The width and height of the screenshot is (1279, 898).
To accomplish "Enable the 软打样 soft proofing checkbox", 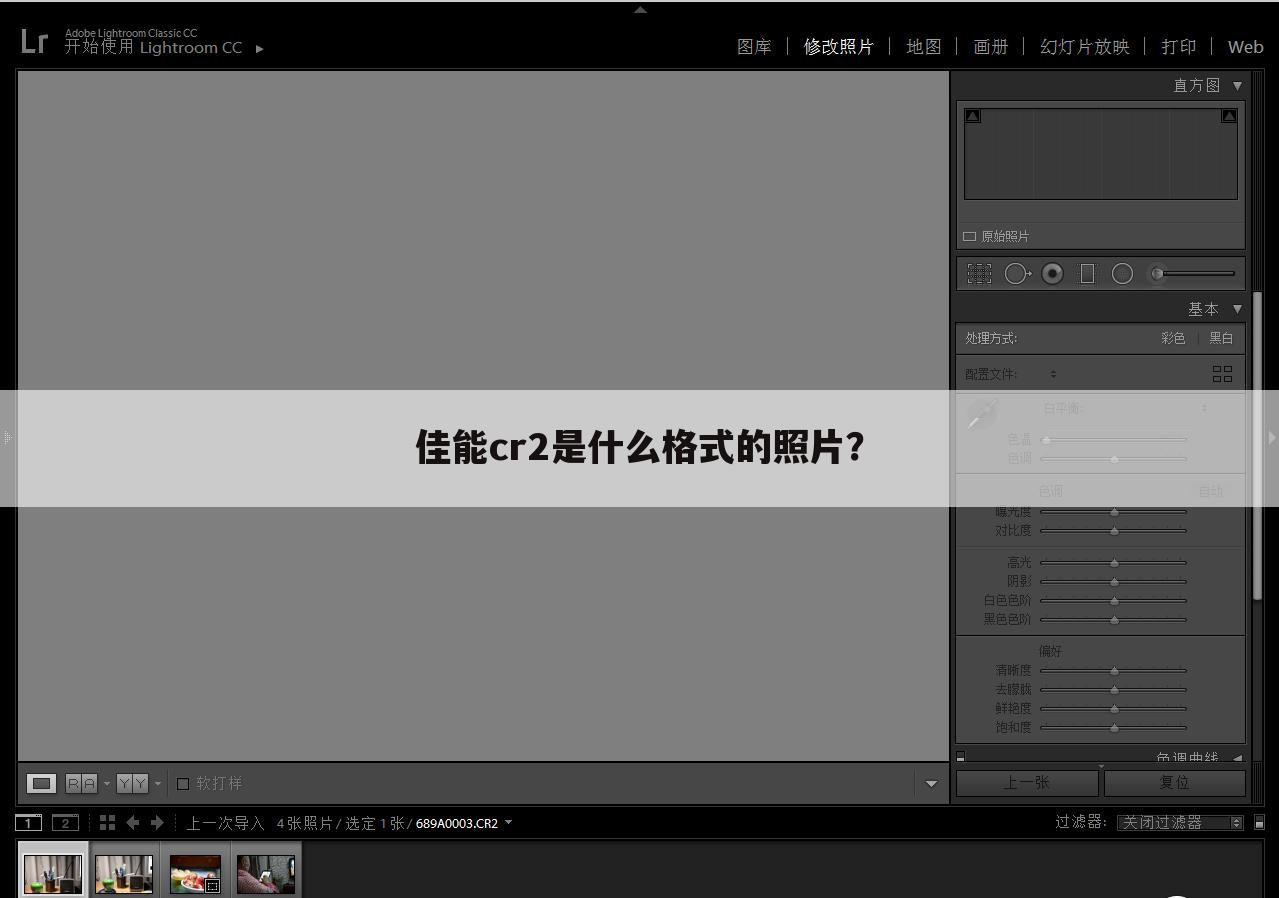I will tap(183, 783).
